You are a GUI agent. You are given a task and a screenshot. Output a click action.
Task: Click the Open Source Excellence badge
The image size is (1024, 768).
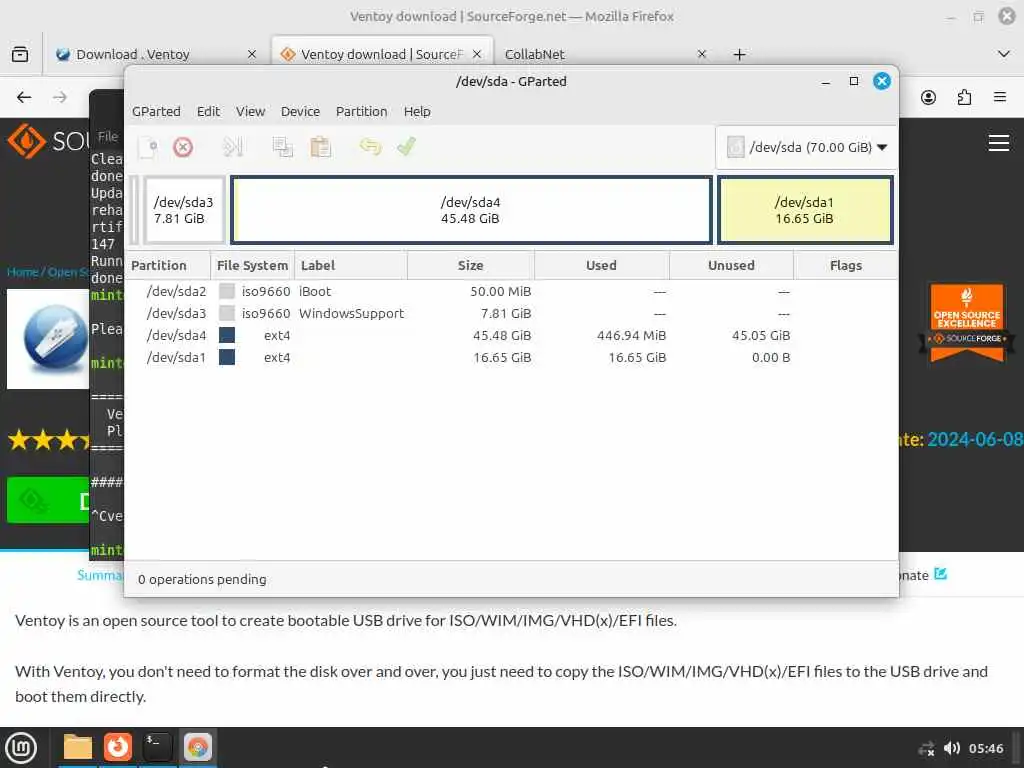[967, 323]
